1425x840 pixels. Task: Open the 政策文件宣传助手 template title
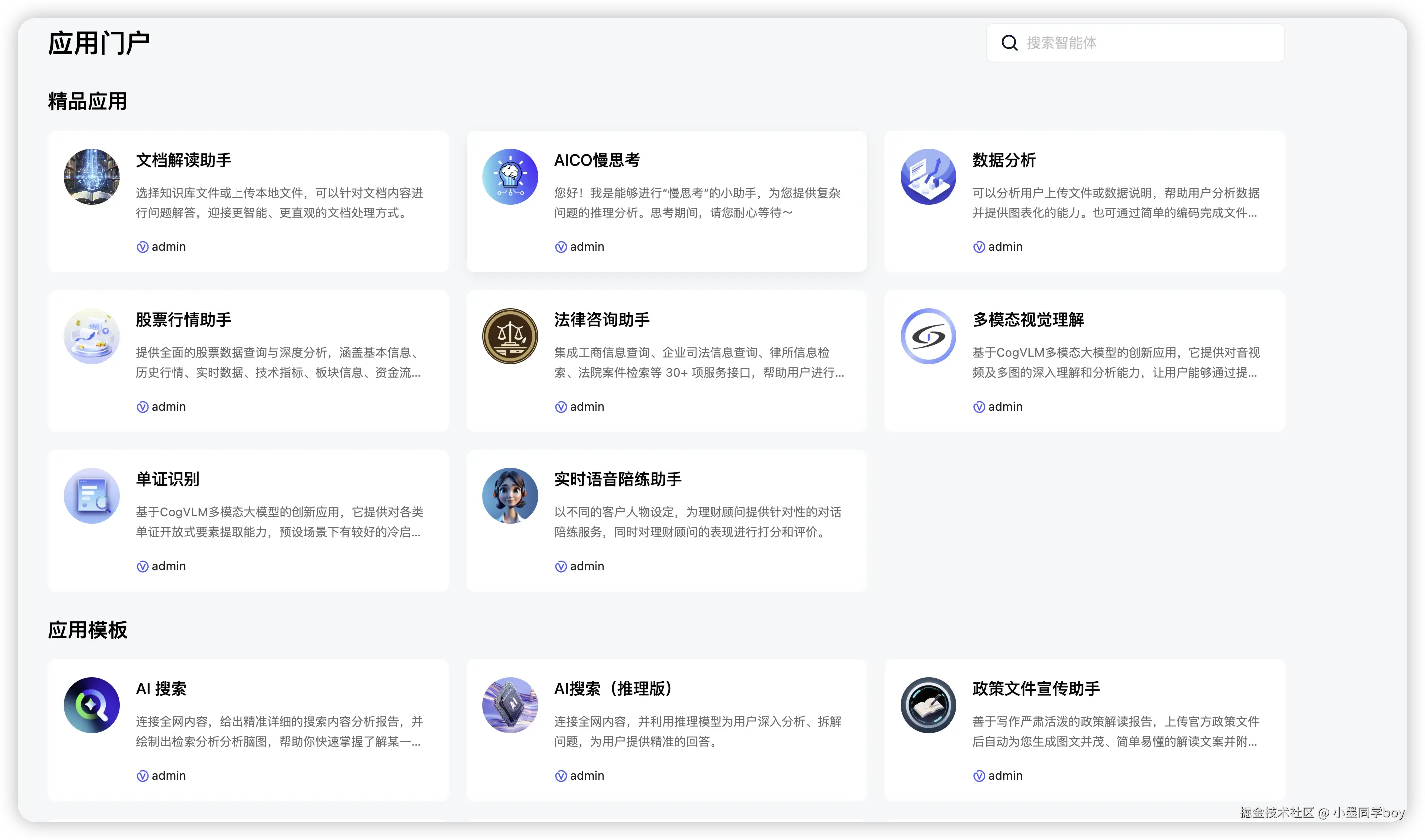click(1035, 689)
